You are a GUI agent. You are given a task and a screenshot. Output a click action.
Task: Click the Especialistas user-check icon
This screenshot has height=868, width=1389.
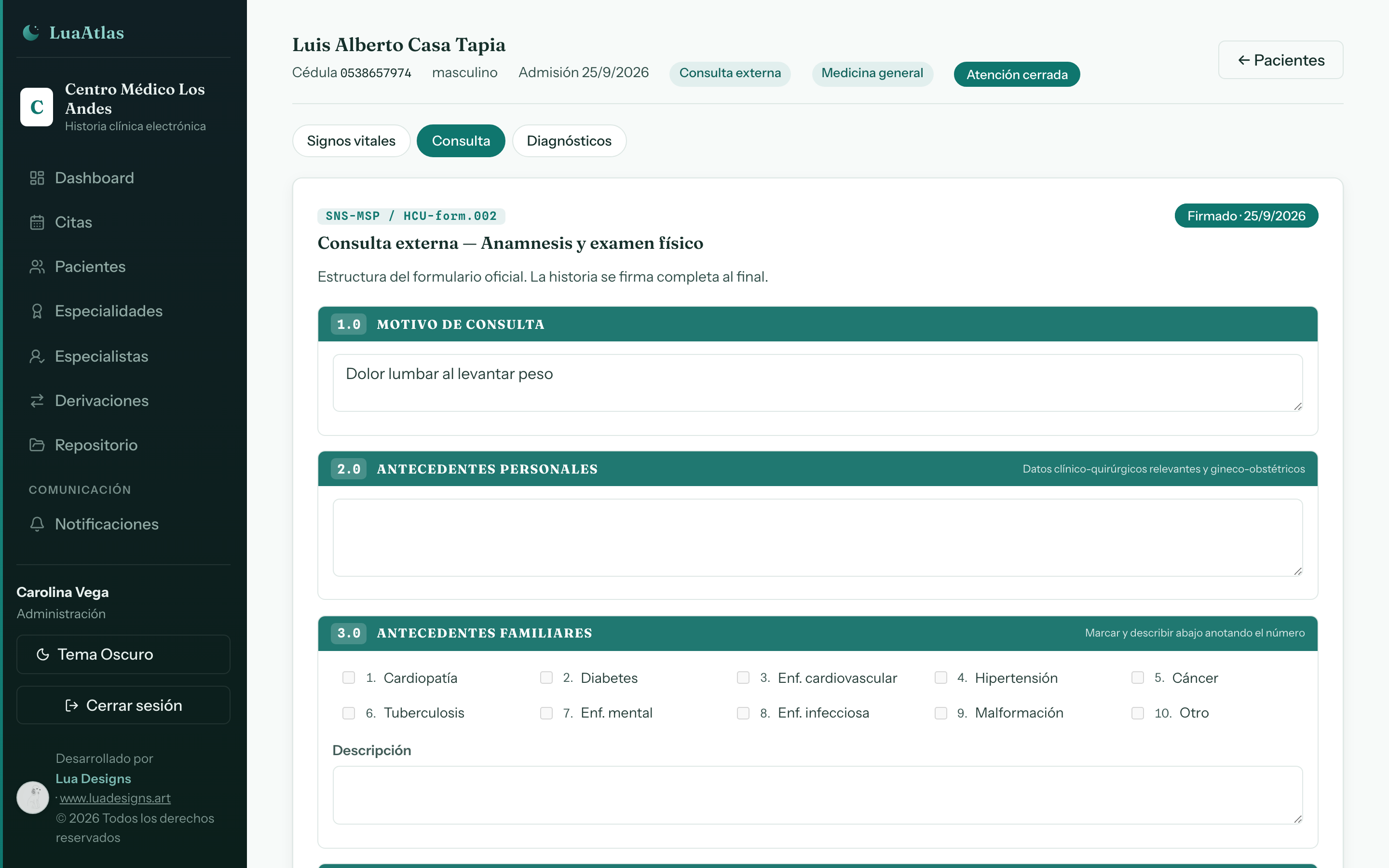click(x=37, y=356)
